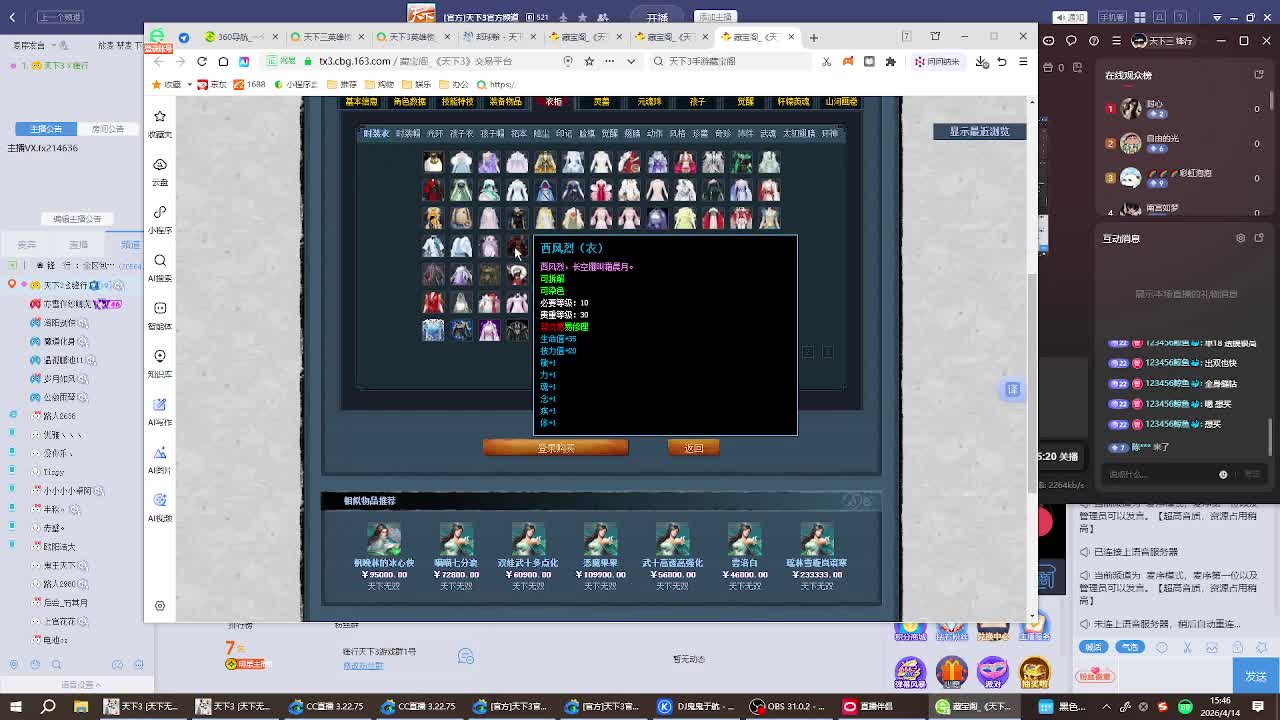Screen dimensions: 1280x720
Task: Click the orange 登录购买 button
Action: 556,448
